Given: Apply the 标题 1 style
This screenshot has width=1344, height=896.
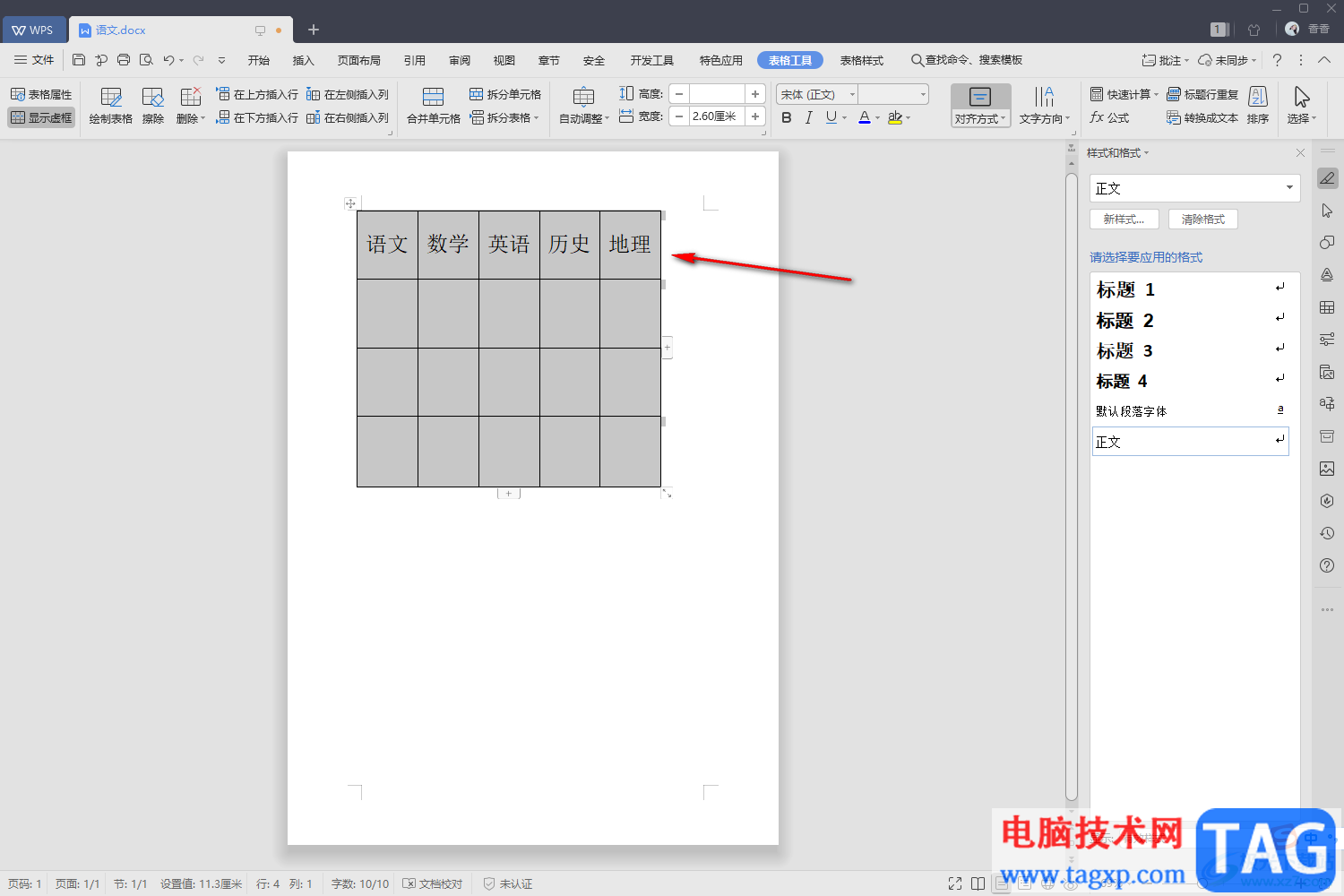Looking at the screenshot, I should (x=1190, y=289).
